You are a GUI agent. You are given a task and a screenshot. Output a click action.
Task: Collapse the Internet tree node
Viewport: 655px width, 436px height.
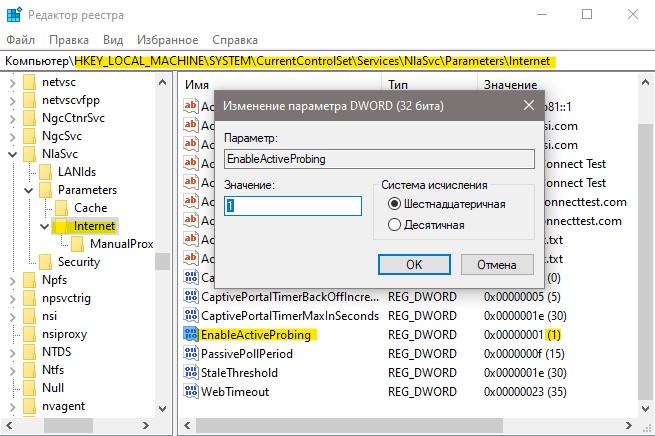click(44, 226)
